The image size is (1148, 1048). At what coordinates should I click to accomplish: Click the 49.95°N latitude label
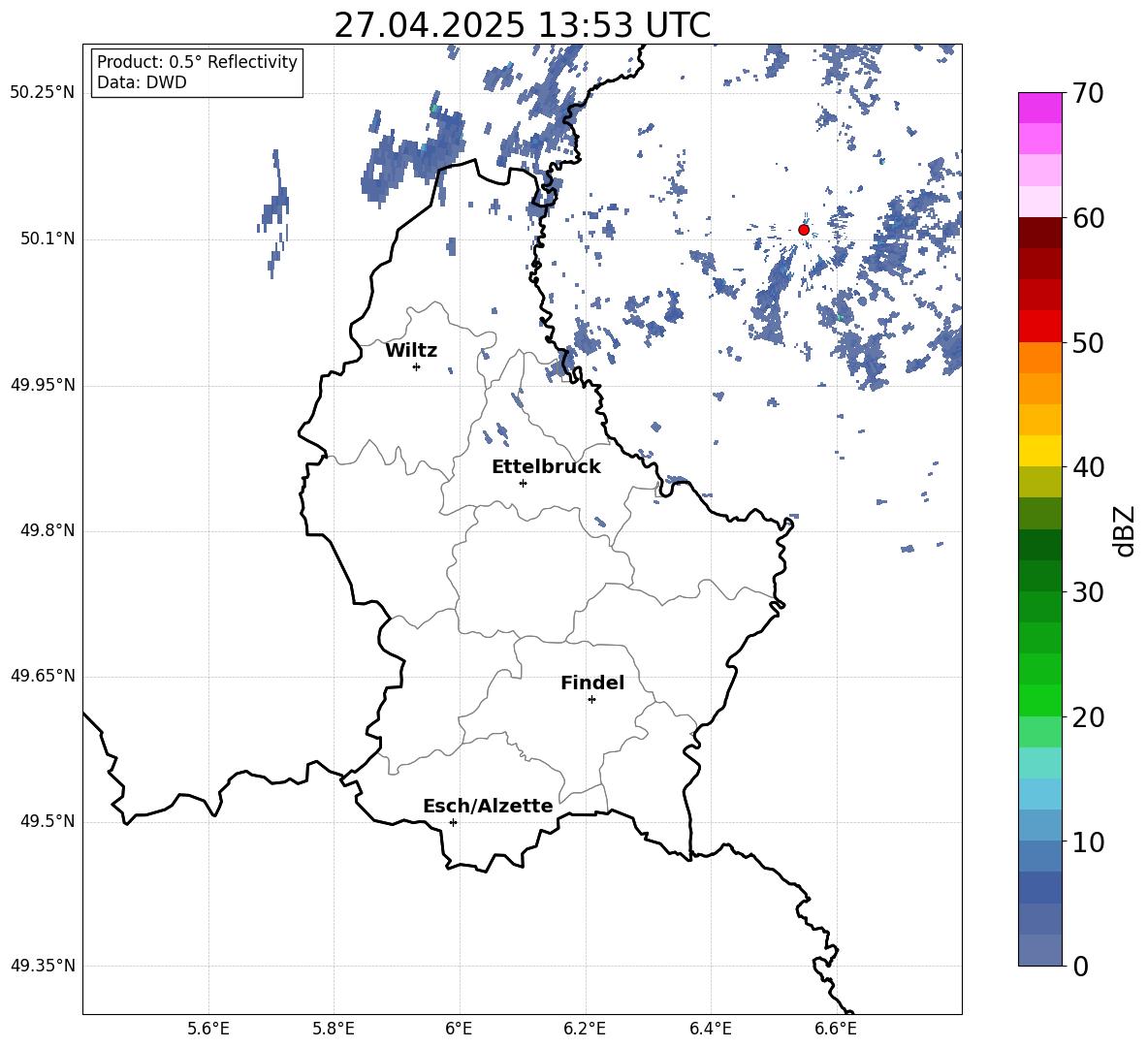[x=43, y=385]
